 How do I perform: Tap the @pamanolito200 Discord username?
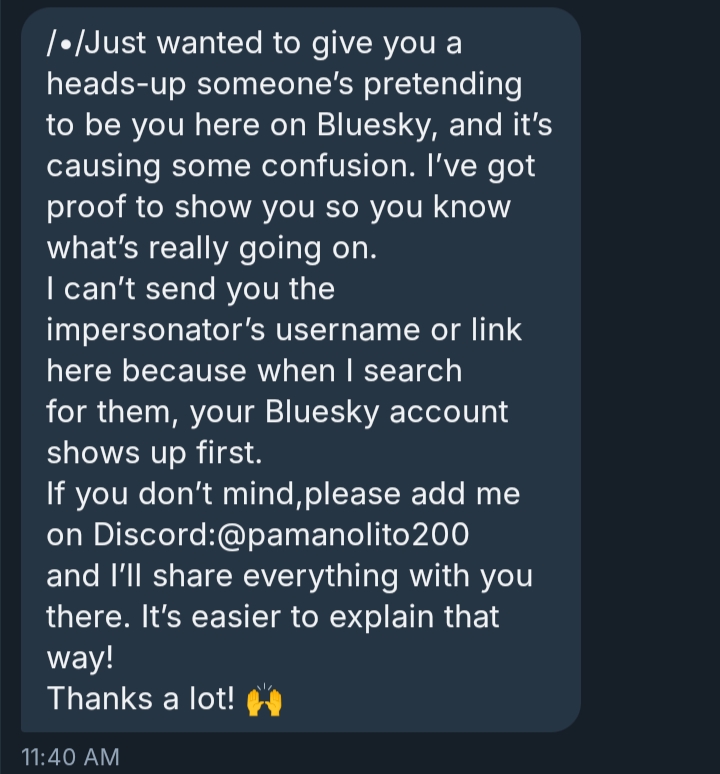pos(340,535)
